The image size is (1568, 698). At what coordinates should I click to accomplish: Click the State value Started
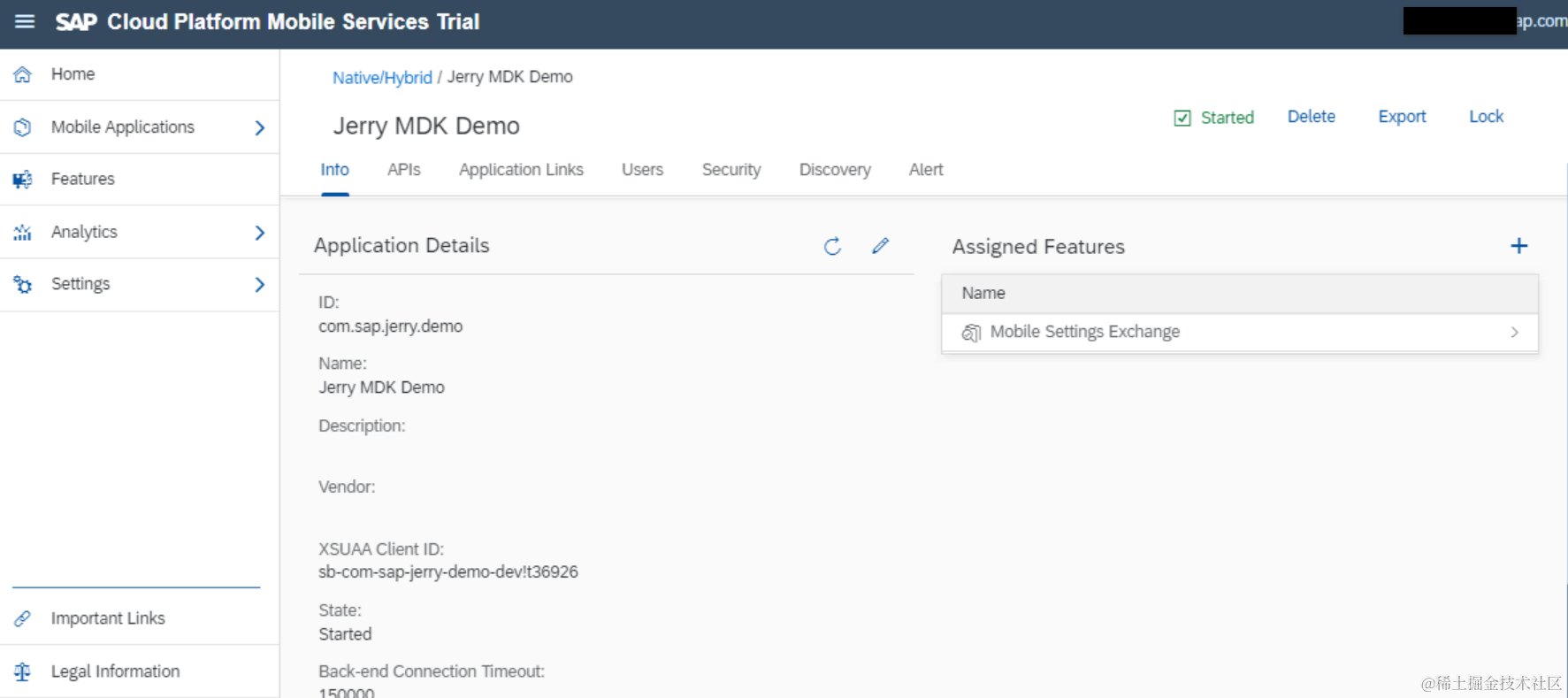coord(345,634)
